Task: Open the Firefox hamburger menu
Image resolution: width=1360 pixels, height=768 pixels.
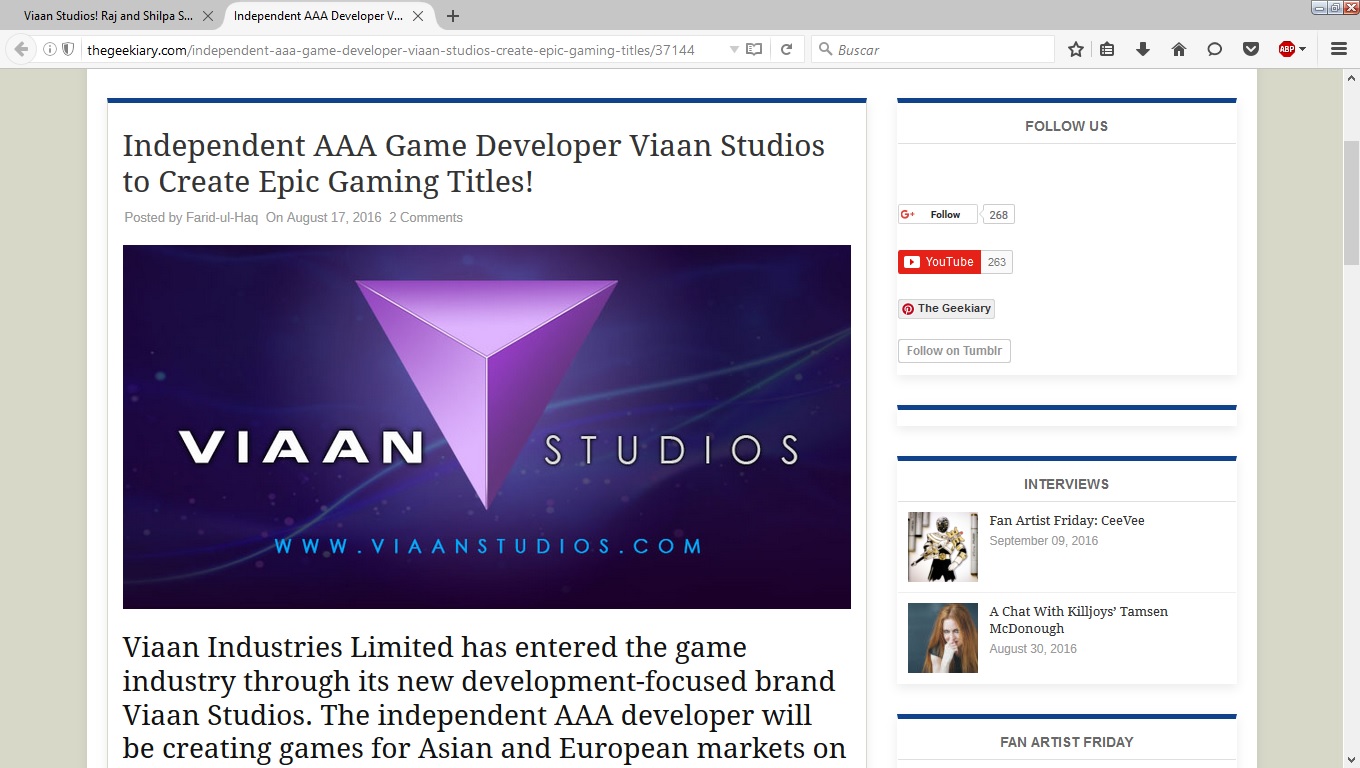Action: click(1339, 49)
